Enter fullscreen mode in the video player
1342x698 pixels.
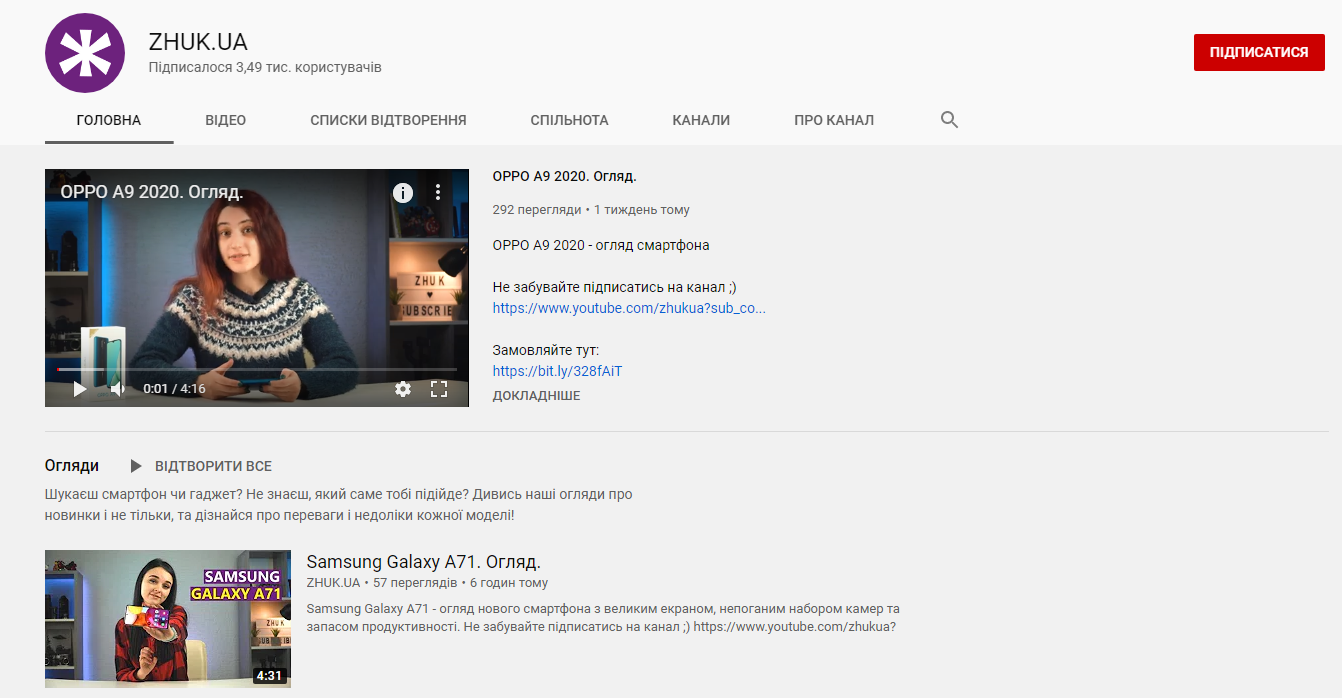(439, 389)
